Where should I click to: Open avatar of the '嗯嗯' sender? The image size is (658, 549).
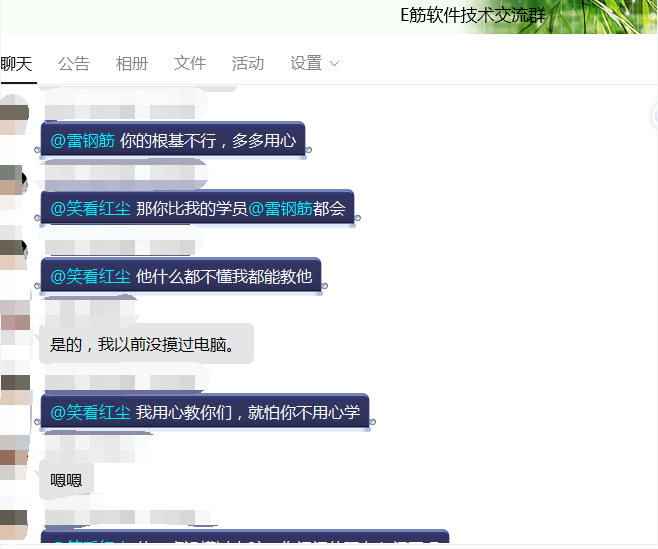click(x=14, y=457)
